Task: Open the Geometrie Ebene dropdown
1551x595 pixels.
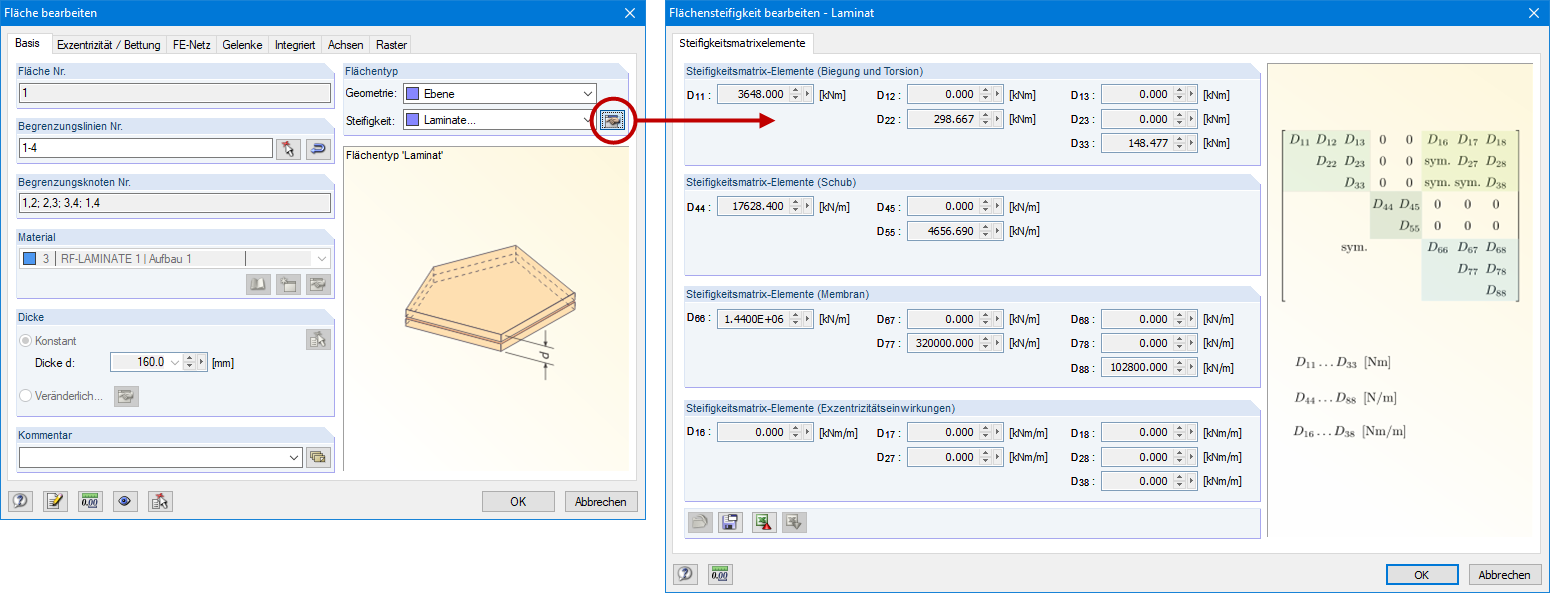Action: point(588,94)
